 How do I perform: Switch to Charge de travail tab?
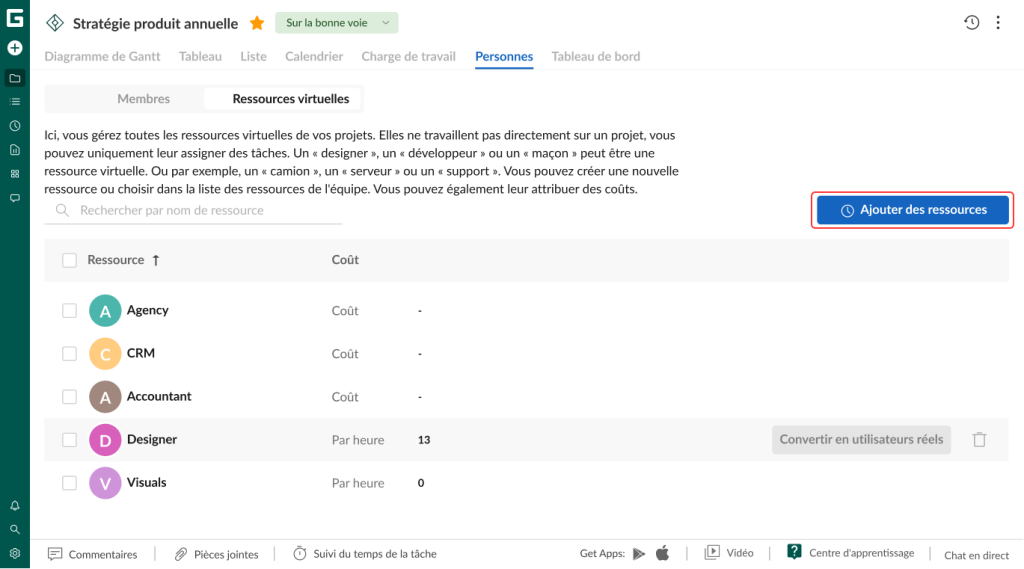coord(409,56)
